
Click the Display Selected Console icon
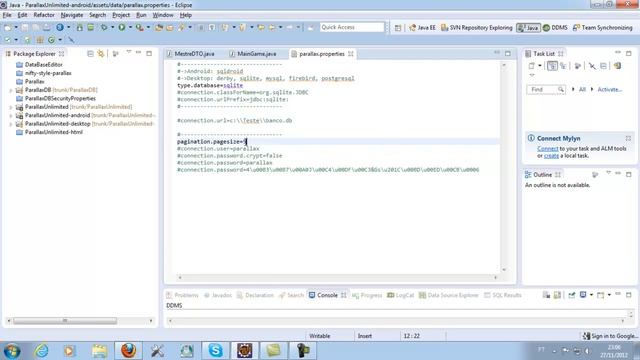coord(583,295)
